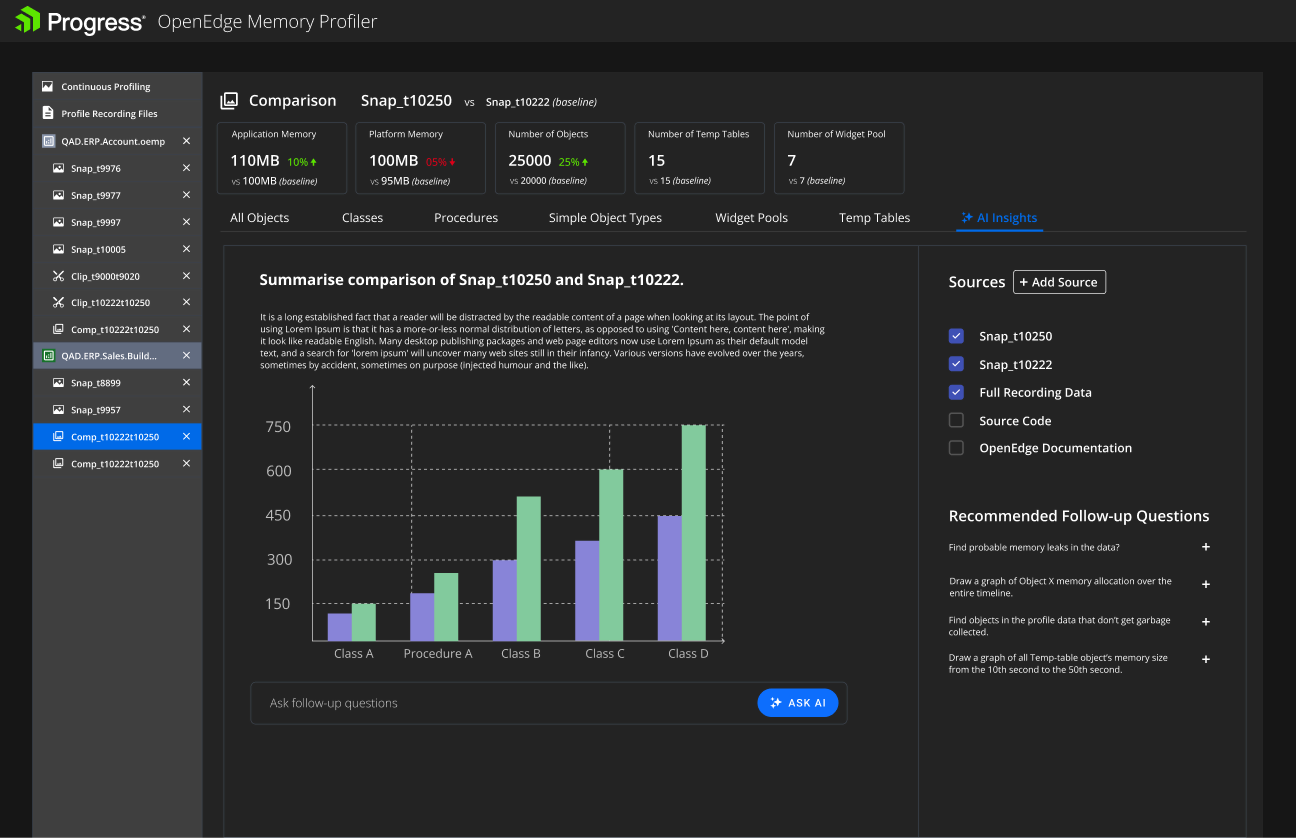The height and width of the screenshot is (838, 1296).
Task: Open the Snap_t8899 snapshot
Action: tap(96, 383)
